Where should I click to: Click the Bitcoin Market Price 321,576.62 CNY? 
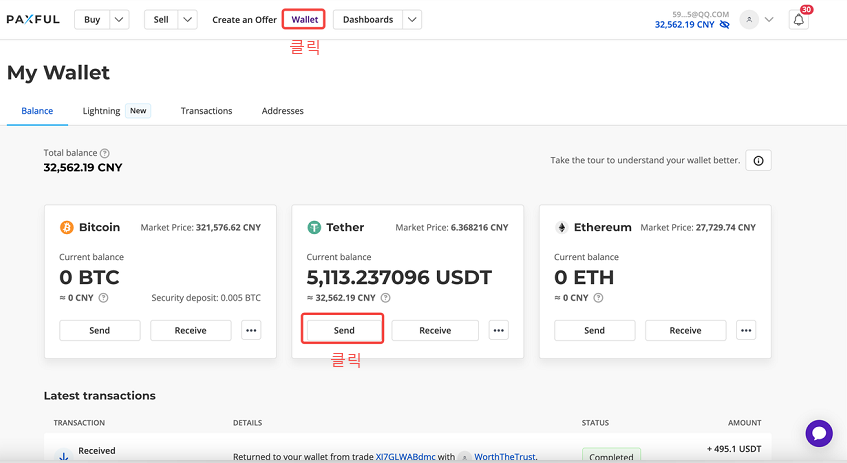[200, 227]
